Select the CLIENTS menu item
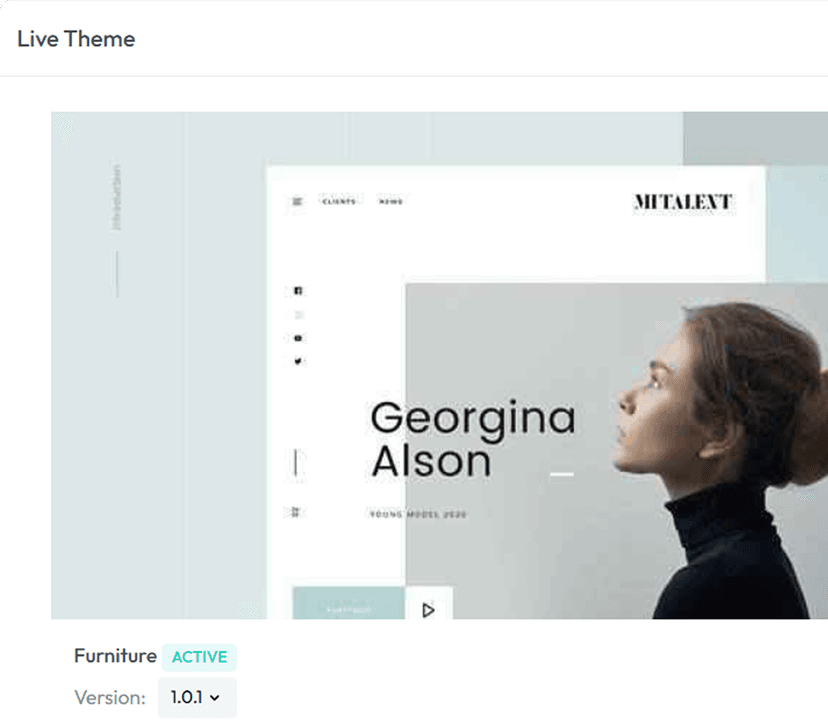Image resolution: width=828 pixels, height=724 pixels. [339, 201]
